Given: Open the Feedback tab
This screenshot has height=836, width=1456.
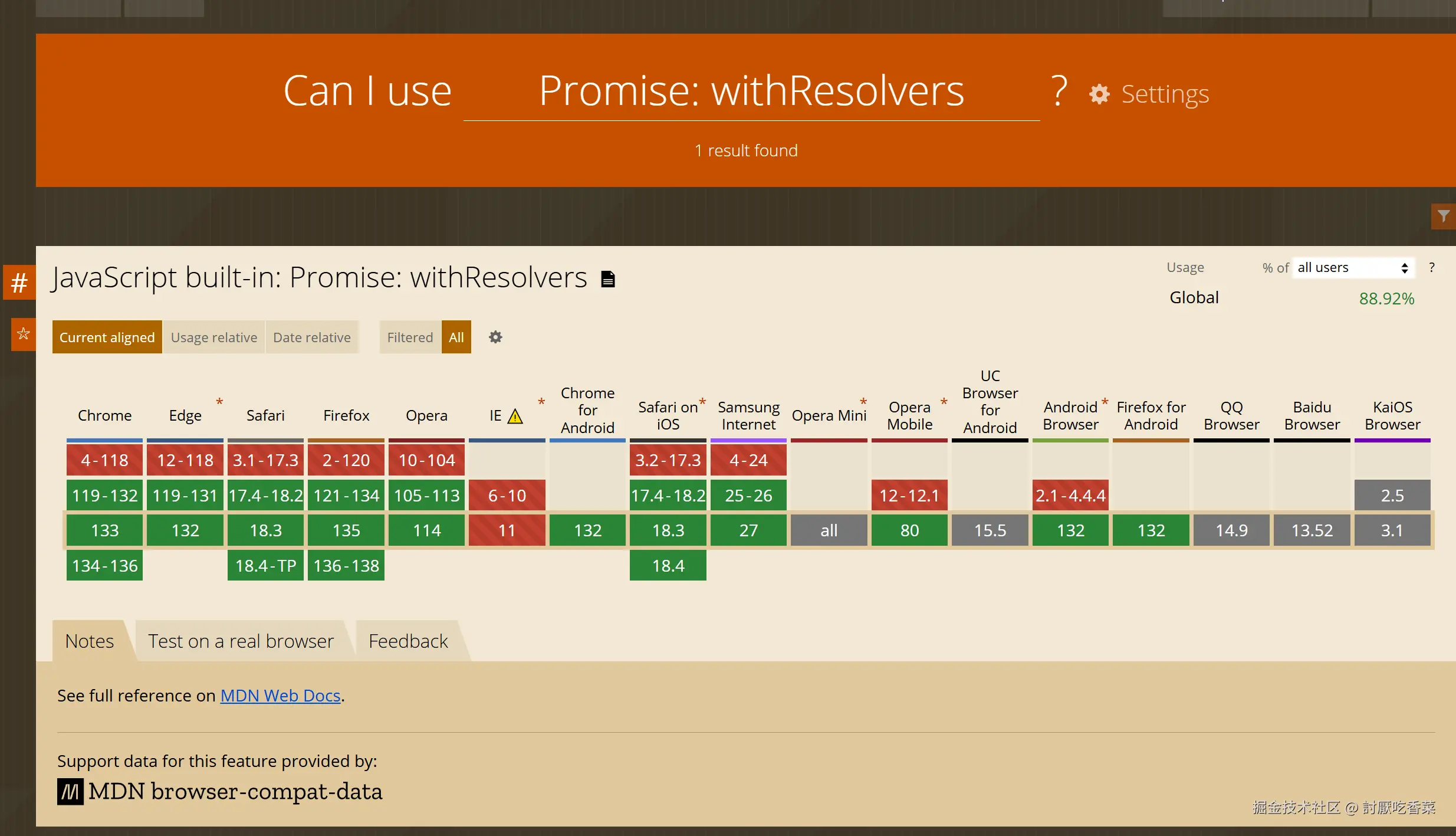Looking at the screenshot, I should click(408, 641).
